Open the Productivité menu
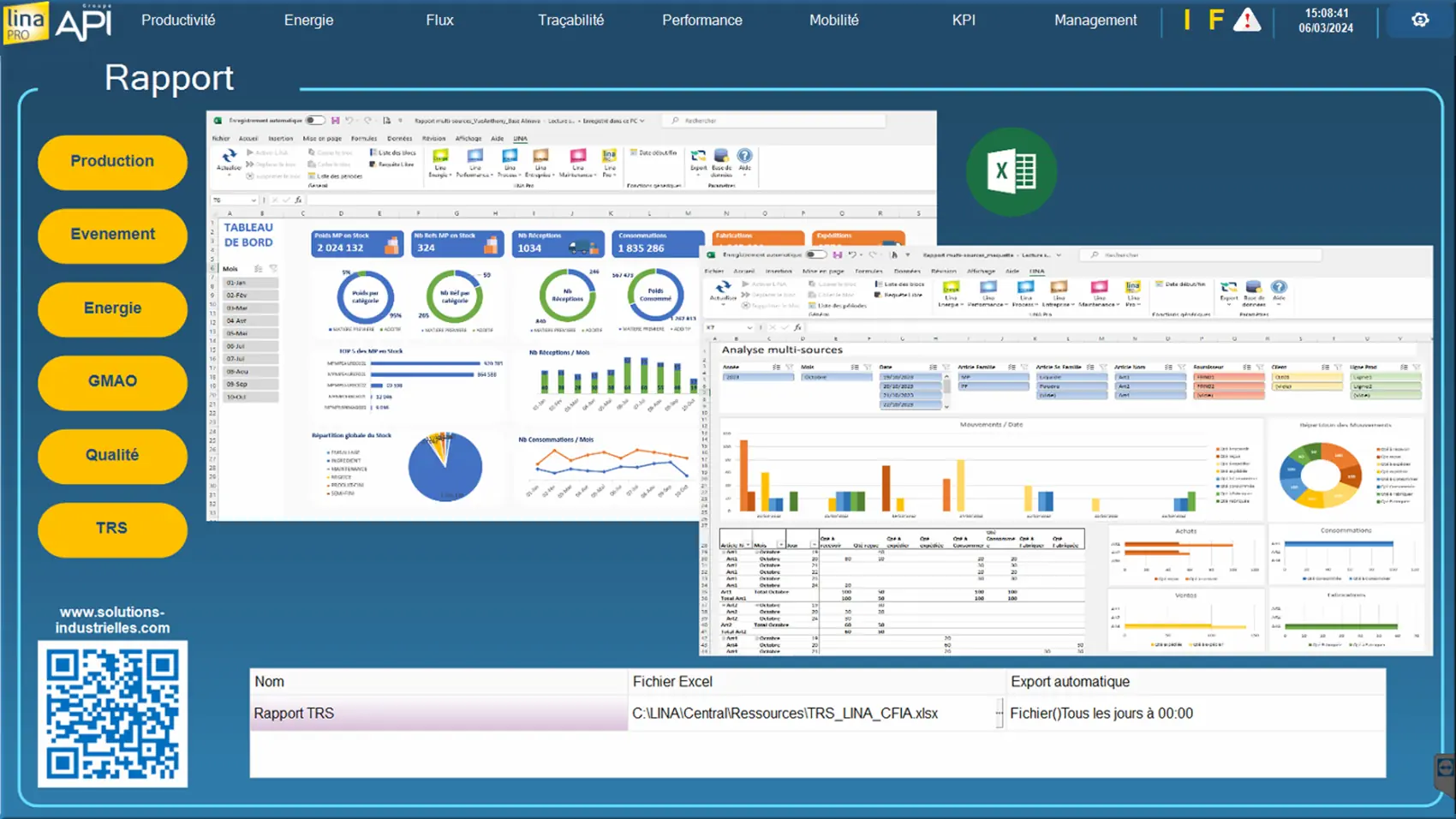 (178, 20)
